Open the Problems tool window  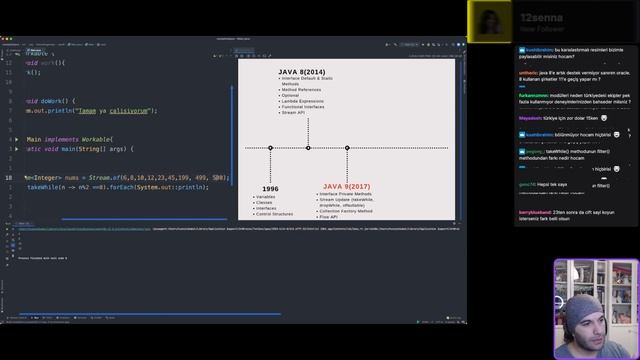coord(64,318)
